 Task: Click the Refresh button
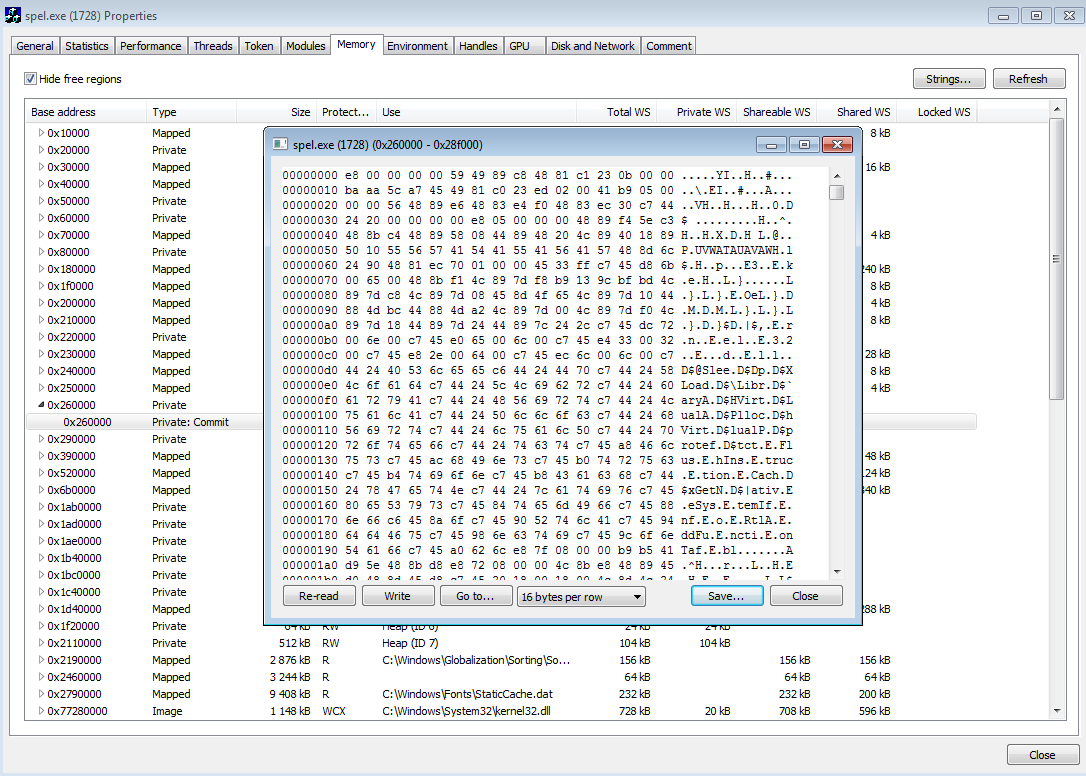point(1028,78)
